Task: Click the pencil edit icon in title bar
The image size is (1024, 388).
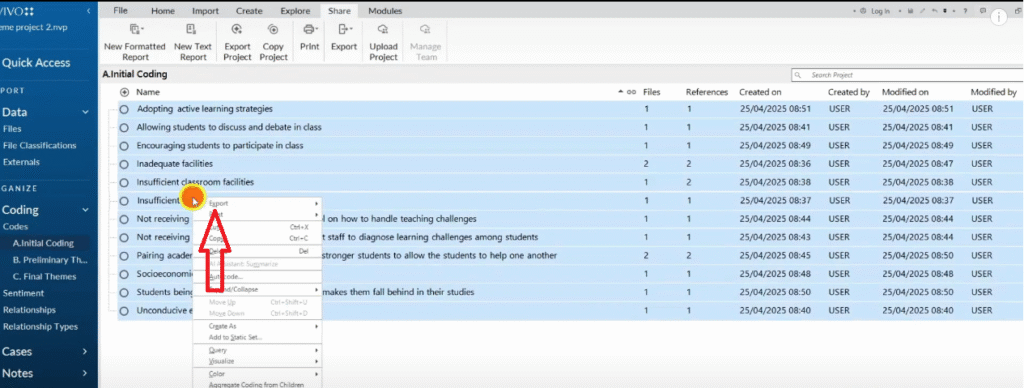Action: click(922, 12)
